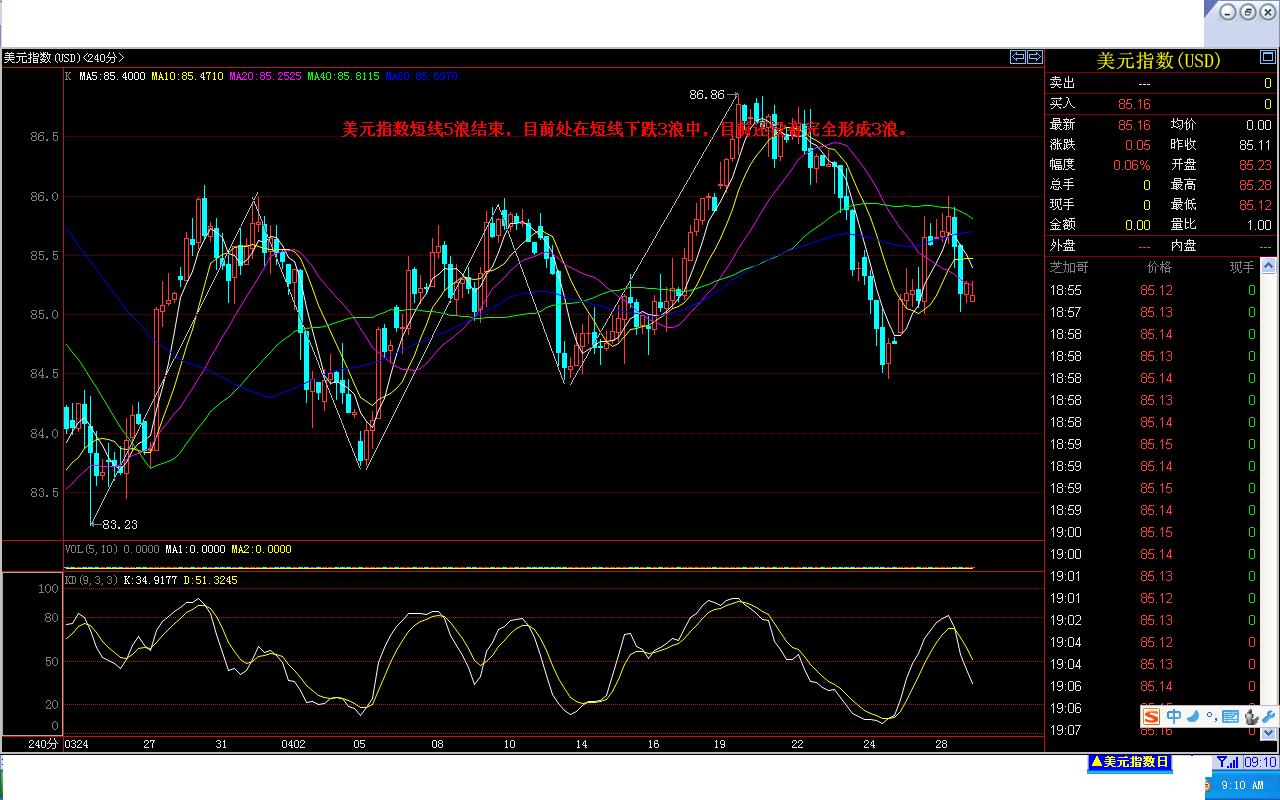1280x800 pixels.
Task: Click the 最新 latest price value 85.16
Action: 1134,125
